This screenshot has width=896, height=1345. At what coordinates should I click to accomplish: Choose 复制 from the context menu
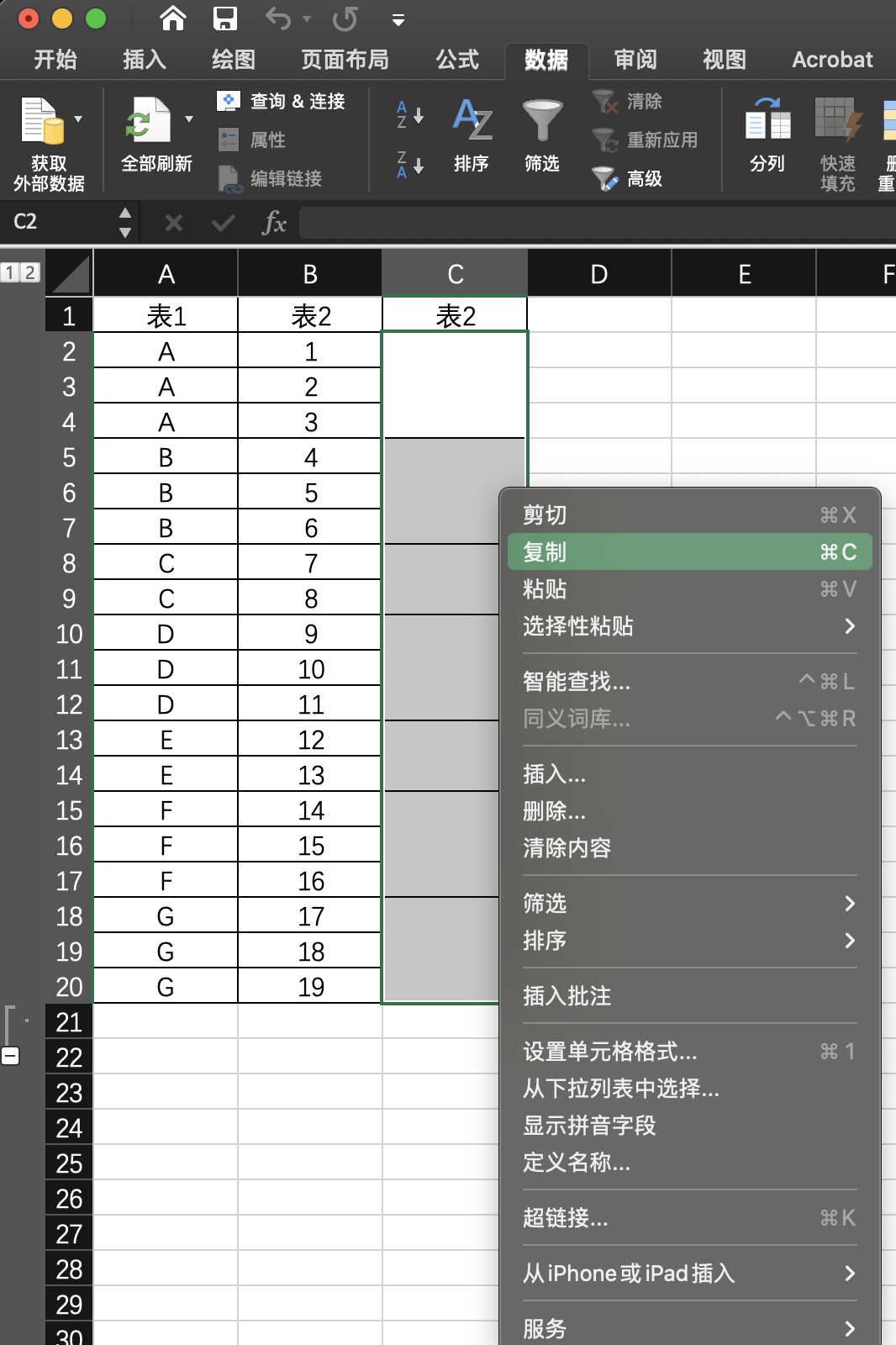click(689, 551)
